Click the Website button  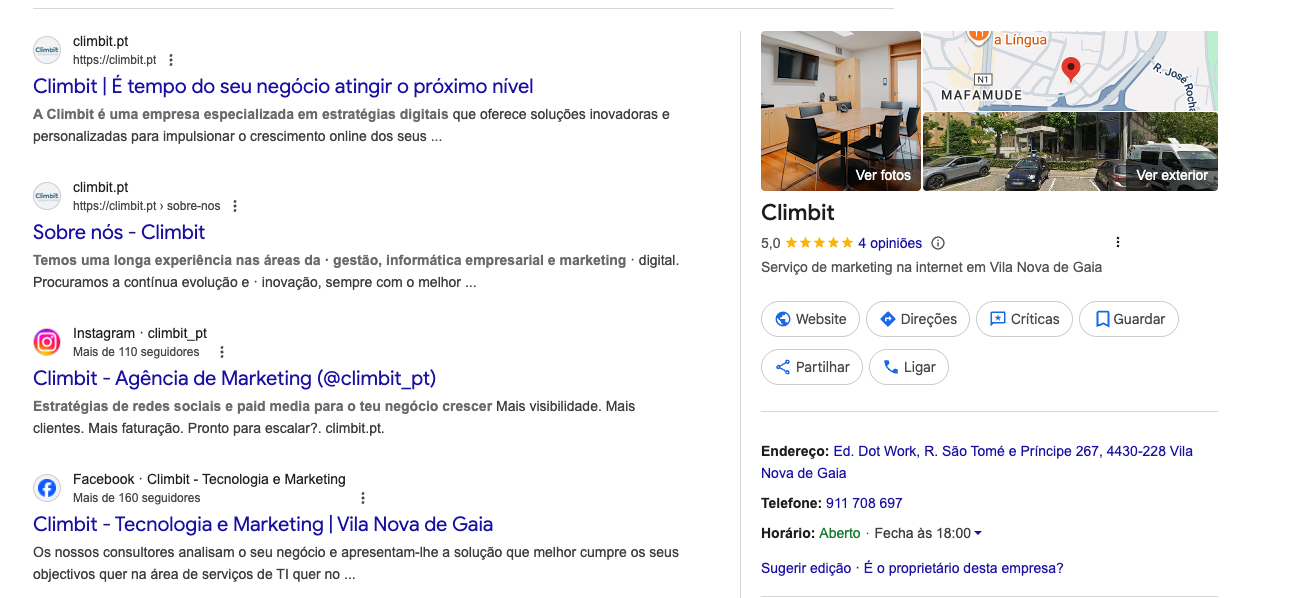pyautogui.click(x=810, y=319)
